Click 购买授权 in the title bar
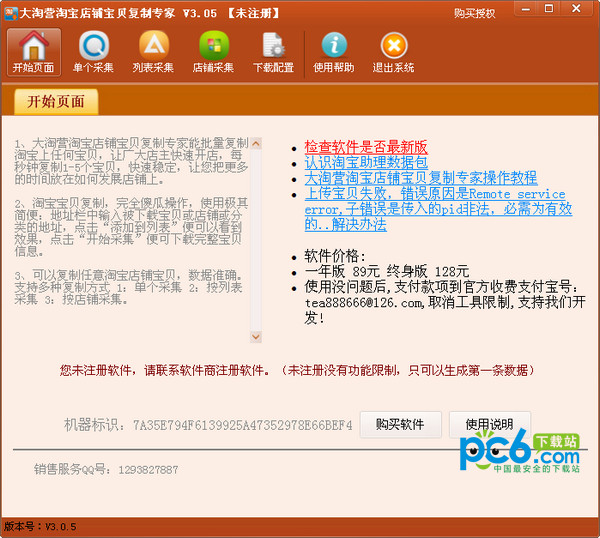Image resolution: width=600 pixels, height=538 pixels. click(x=474, y=13)
